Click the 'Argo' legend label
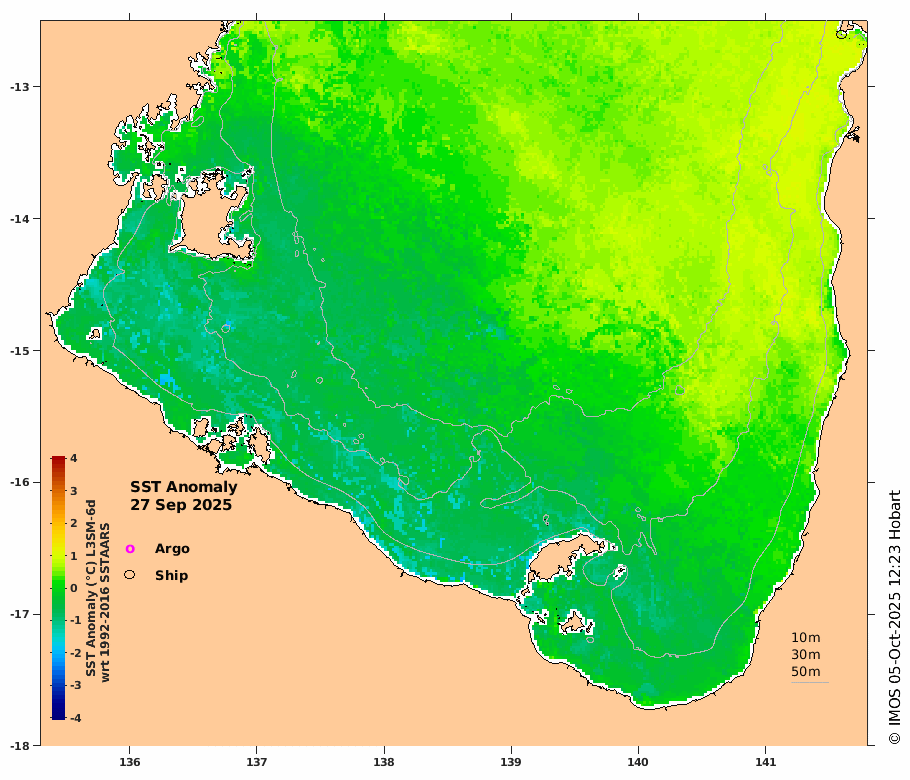 [172, 548]
